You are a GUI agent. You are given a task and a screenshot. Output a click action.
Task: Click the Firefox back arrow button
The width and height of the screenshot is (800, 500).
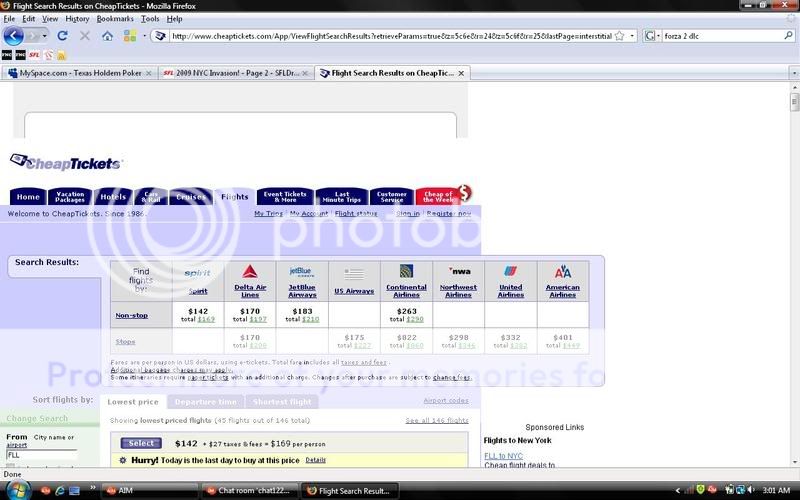pos(13,36)
